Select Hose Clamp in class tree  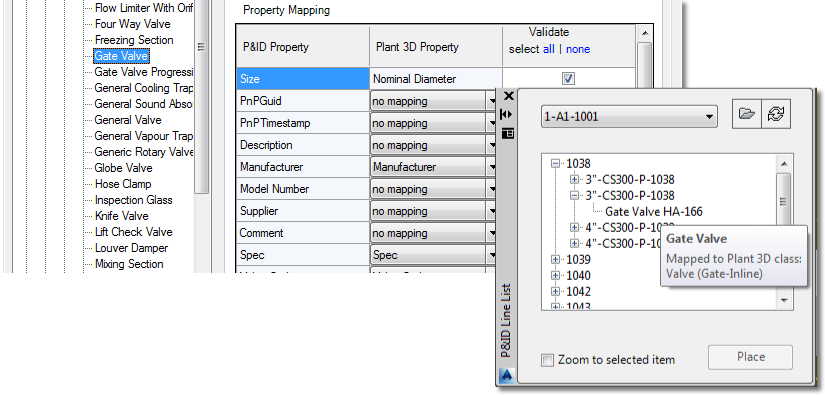123,184
